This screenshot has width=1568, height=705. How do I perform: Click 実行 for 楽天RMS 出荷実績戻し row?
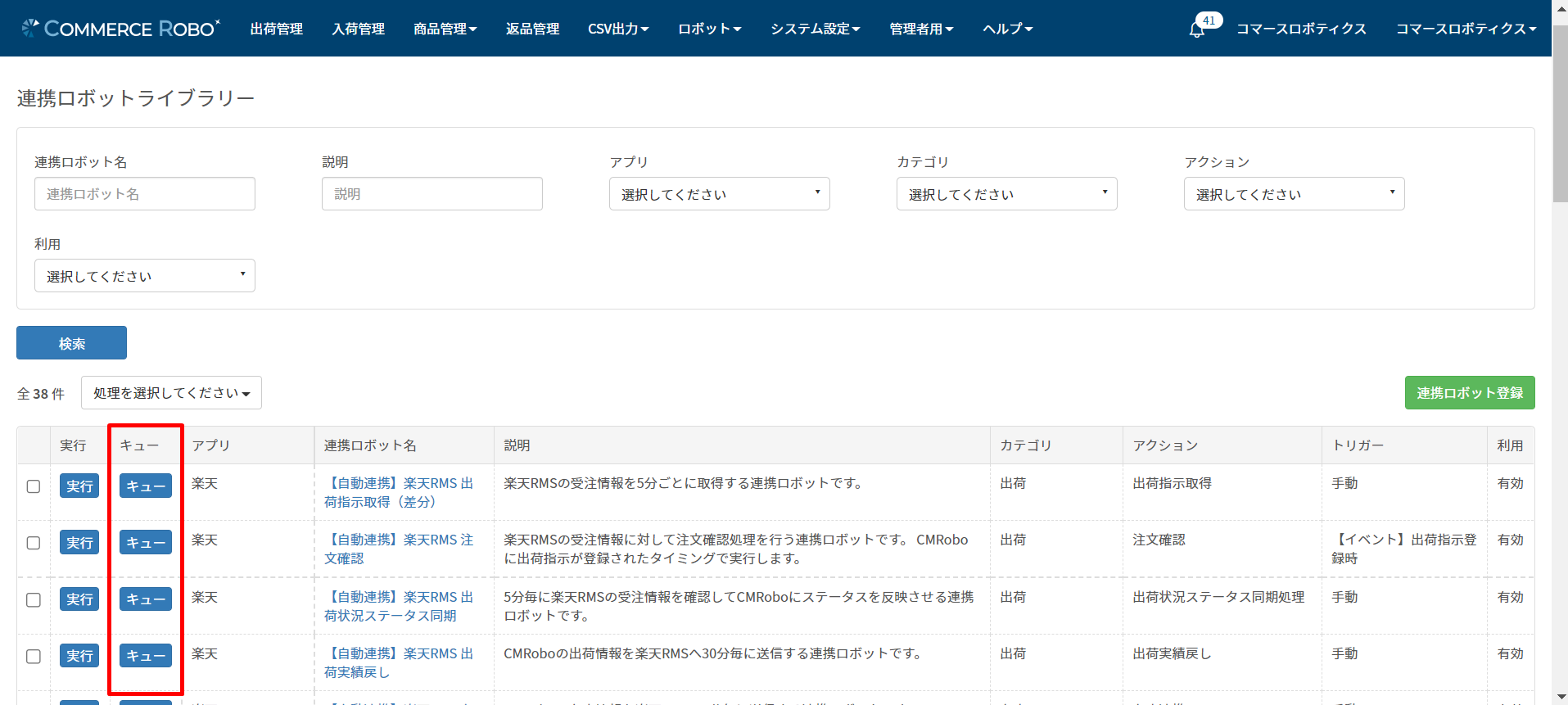tap(79, 655)
